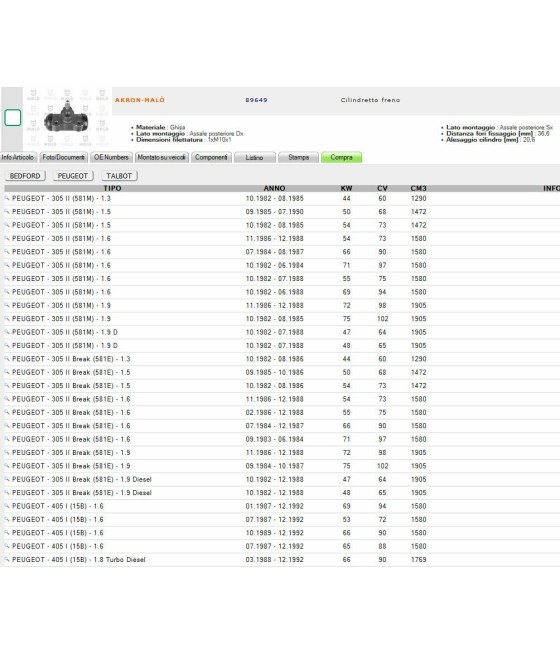This screenshot has height=655, width=560.
Task: Click magnifier icon for 305 II Break 1.3 row
Action: (x=7, y=359)
